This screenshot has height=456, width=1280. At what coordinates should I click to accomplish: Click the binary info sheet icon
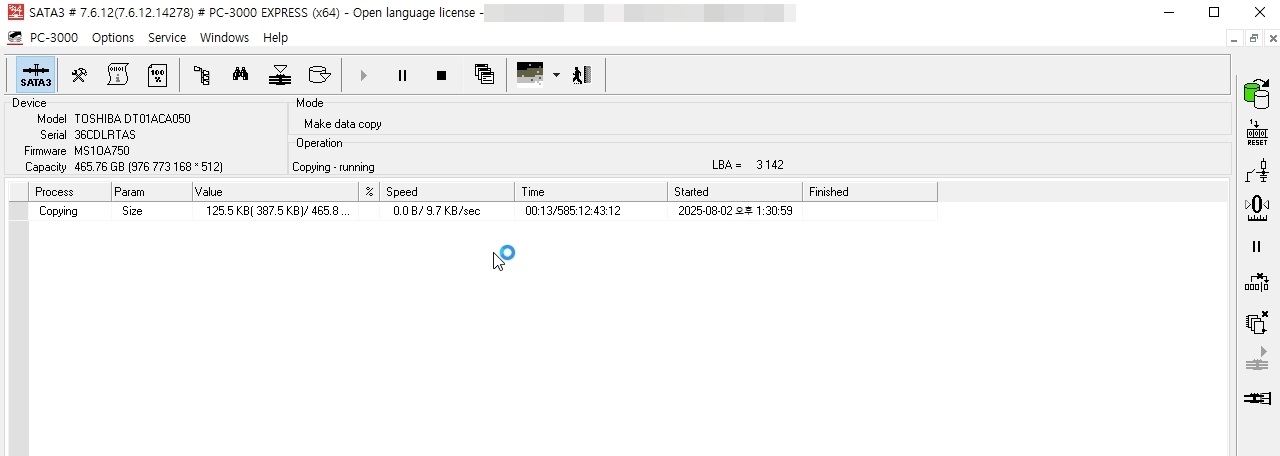click(x=119, y=75)
